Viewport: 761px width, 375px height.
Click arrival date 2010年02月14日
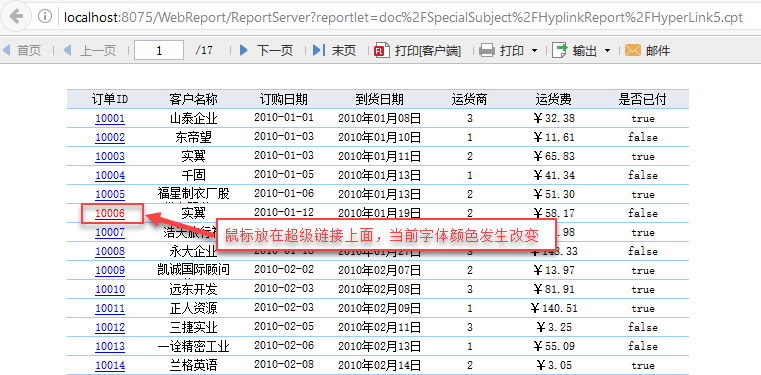379,365
